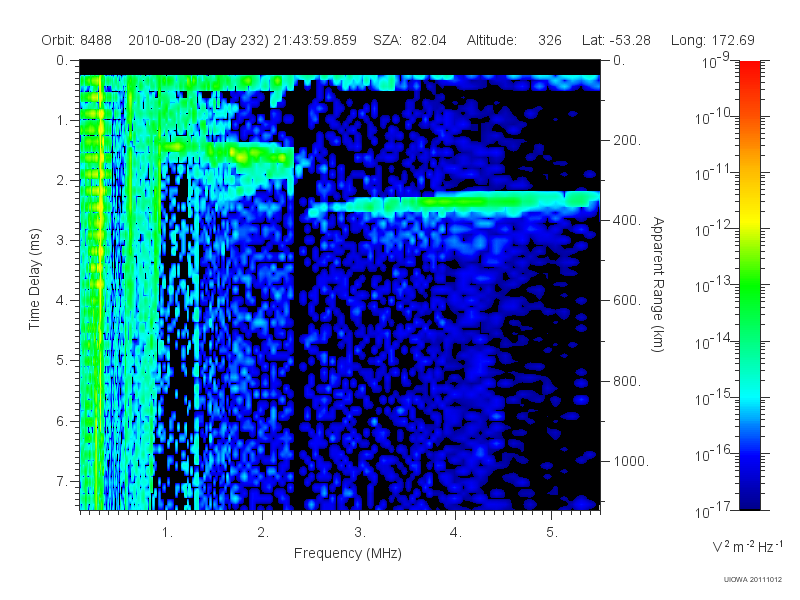This screenshot has width=800, height=600.
Task: Select the date '2010-08-20 (Day 232)' text
Action: [198, 40]
